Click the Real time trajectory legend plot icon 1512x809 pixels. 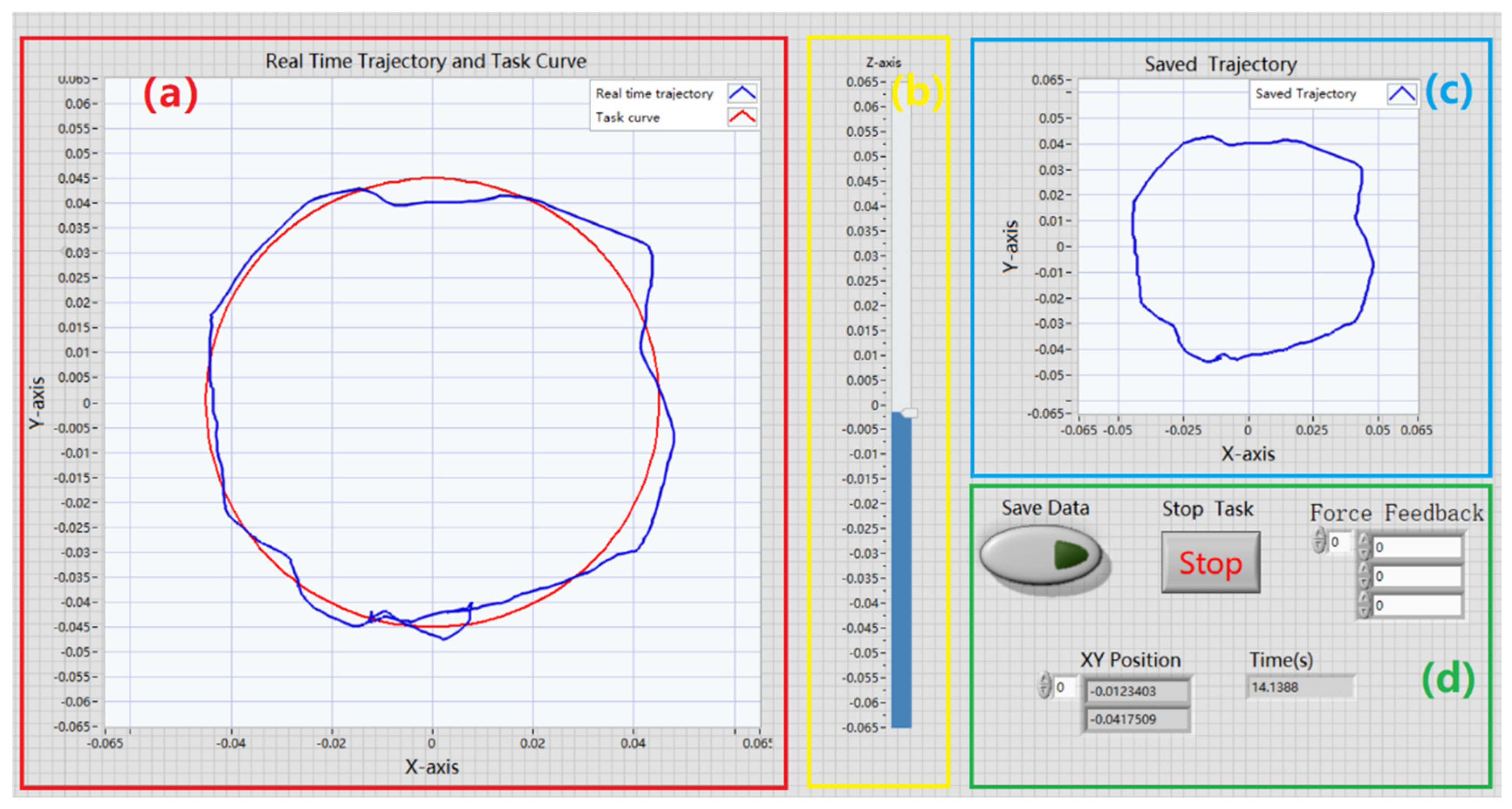coord(742,93)
